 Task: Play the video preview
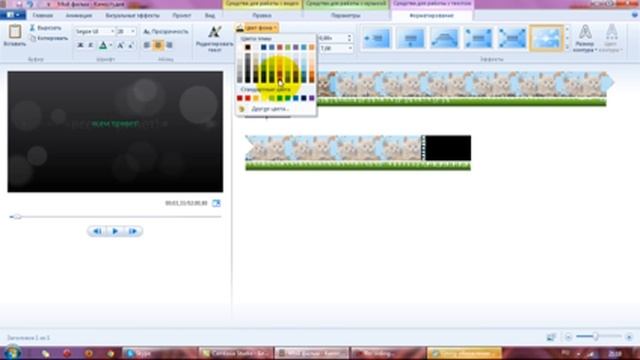(115, 231)
